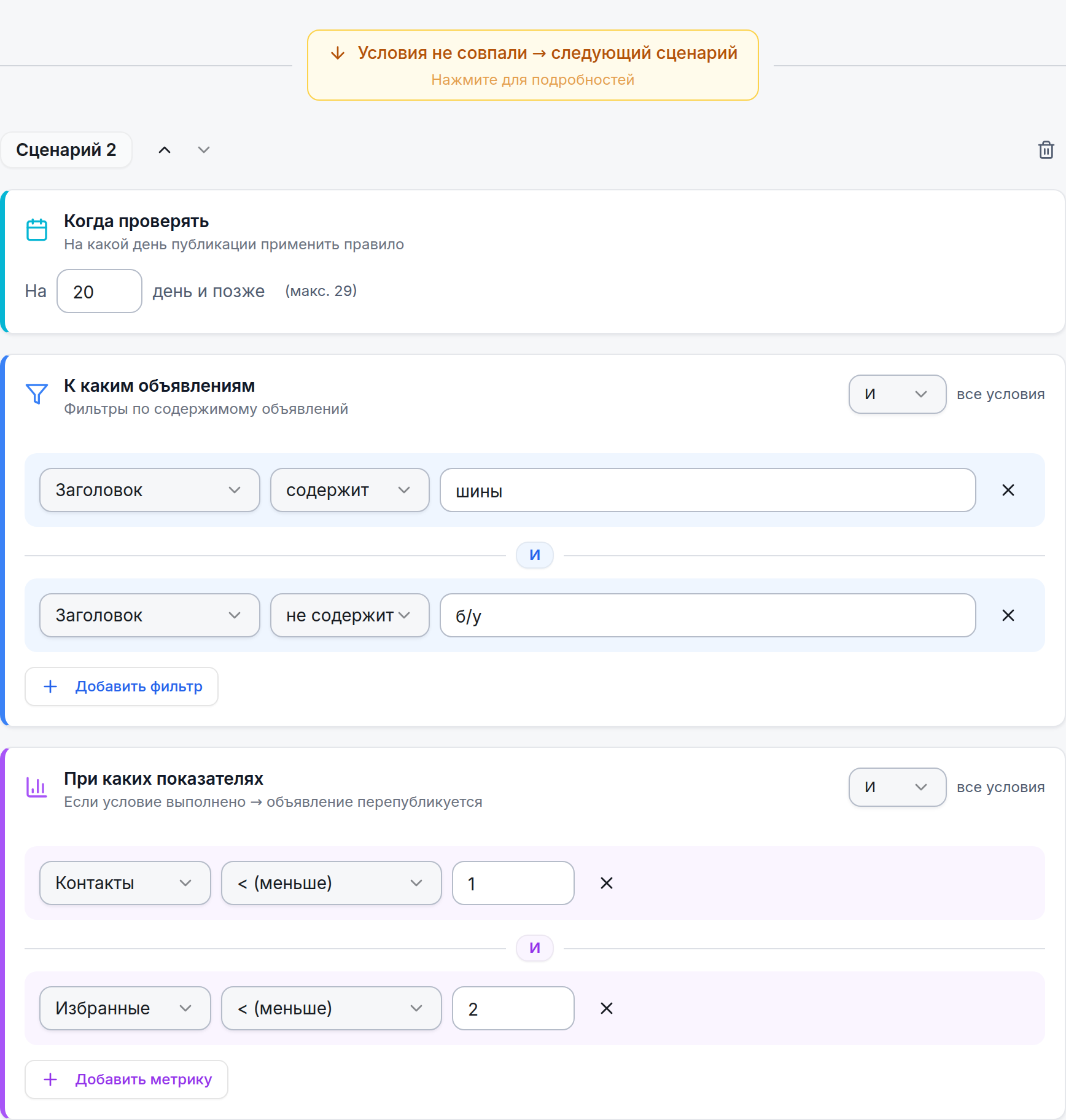1066x1120 pixels.
Task: Open the И logic dropdown in К каким объявлениям
Action: pyautogui.click(x=897, y=394)
